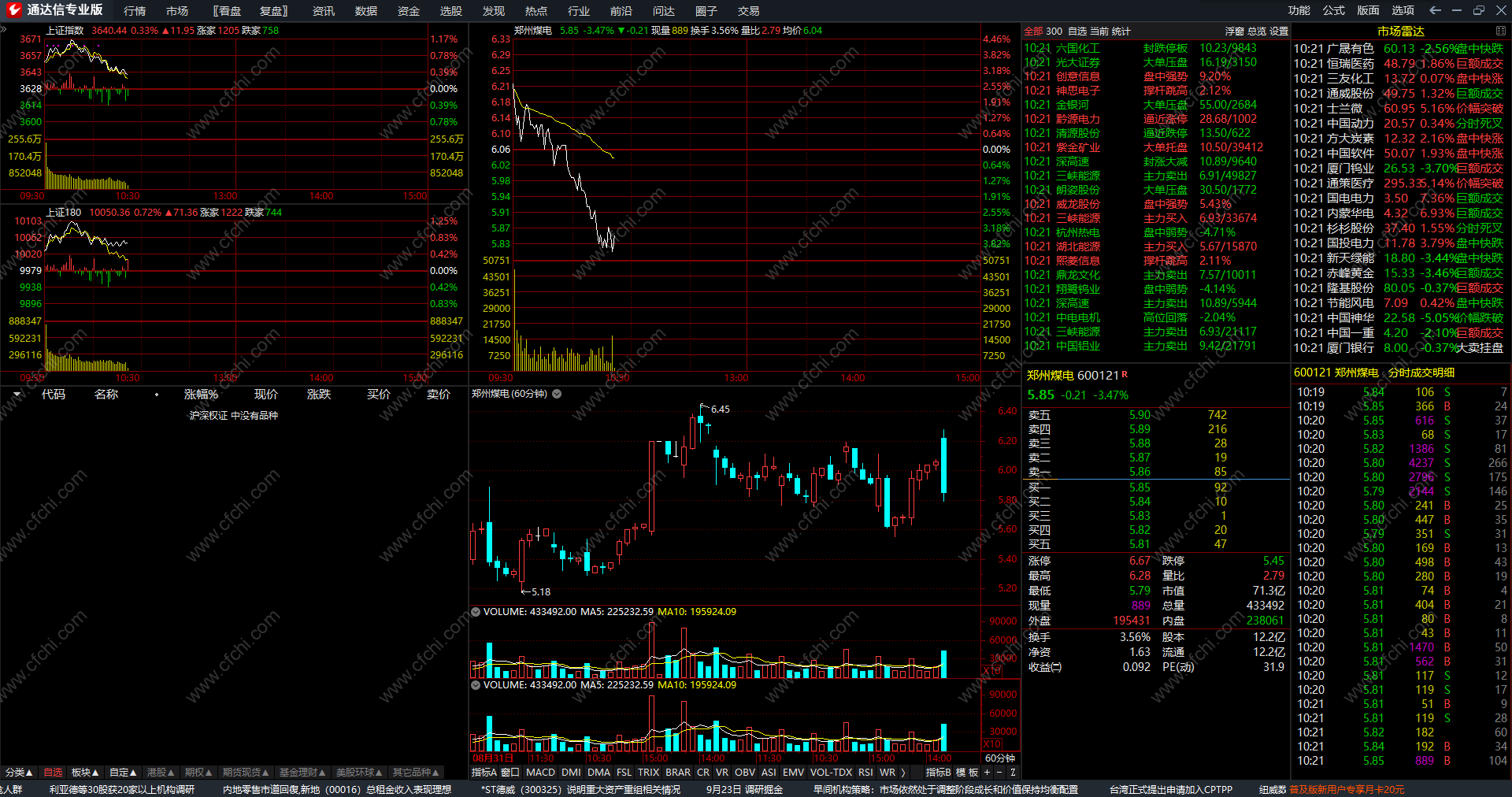
Task: Select the MACD indicator tab
Action: pos(540,773)
